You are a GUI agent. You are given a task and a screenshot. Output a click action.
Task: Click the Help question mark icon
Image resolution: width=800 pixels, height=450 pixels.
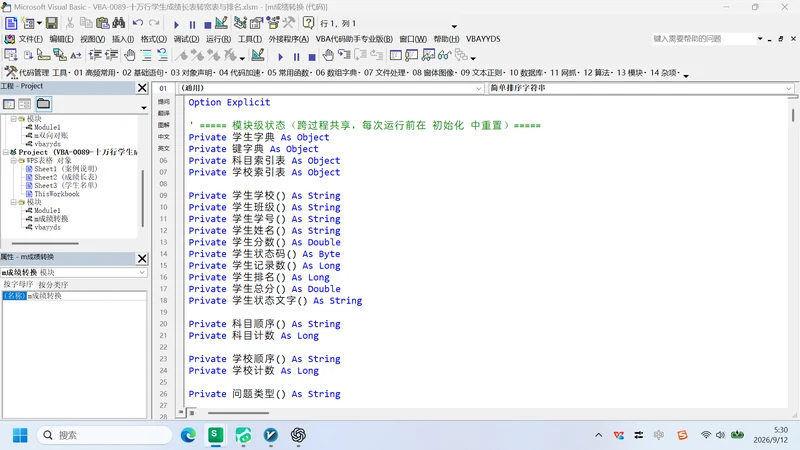pyautogui.click(x=308, y=23)
